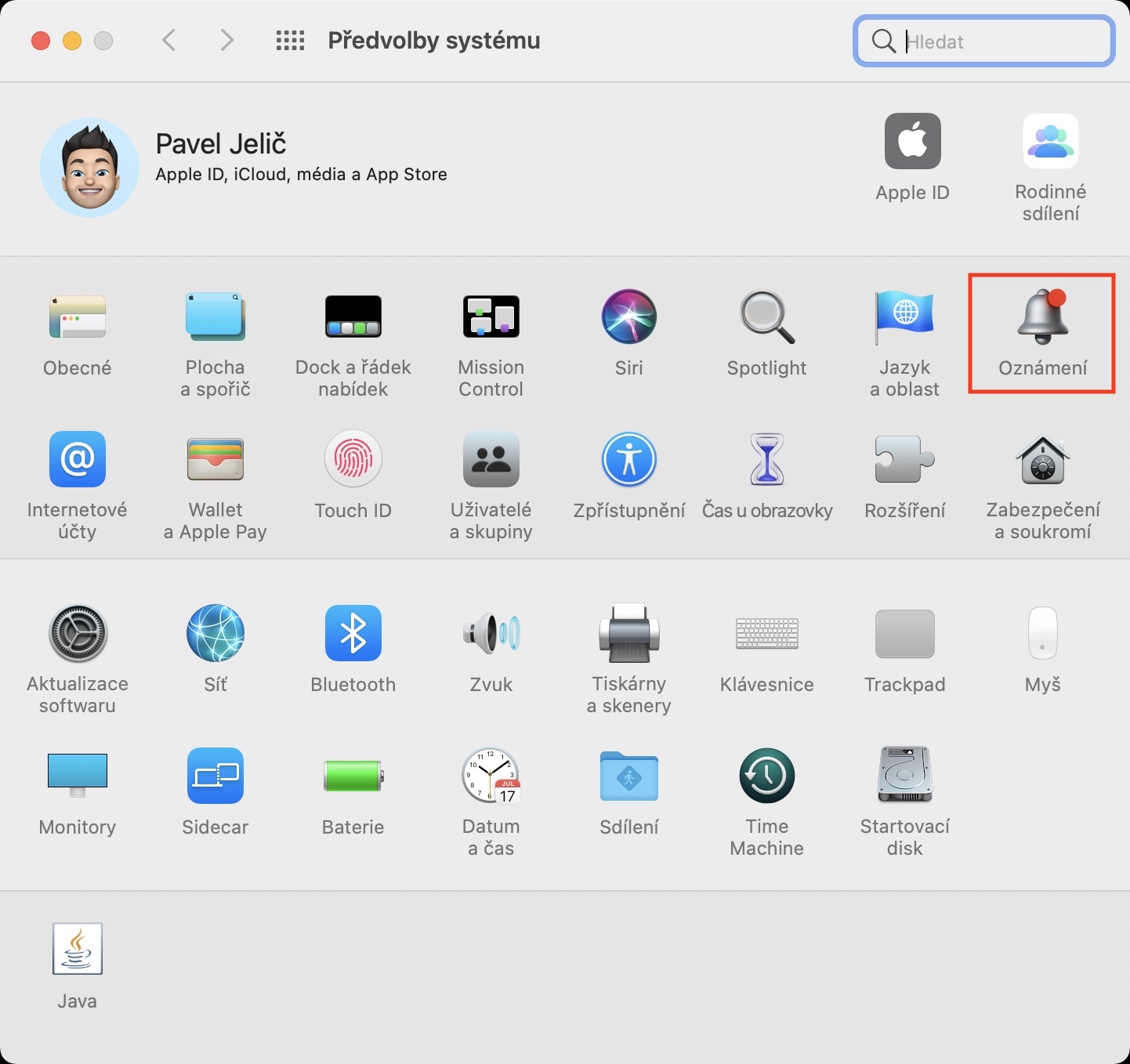Open Obecné preferences
The height and width of the screenshot is (1064, 1130).
pos(78,317)
